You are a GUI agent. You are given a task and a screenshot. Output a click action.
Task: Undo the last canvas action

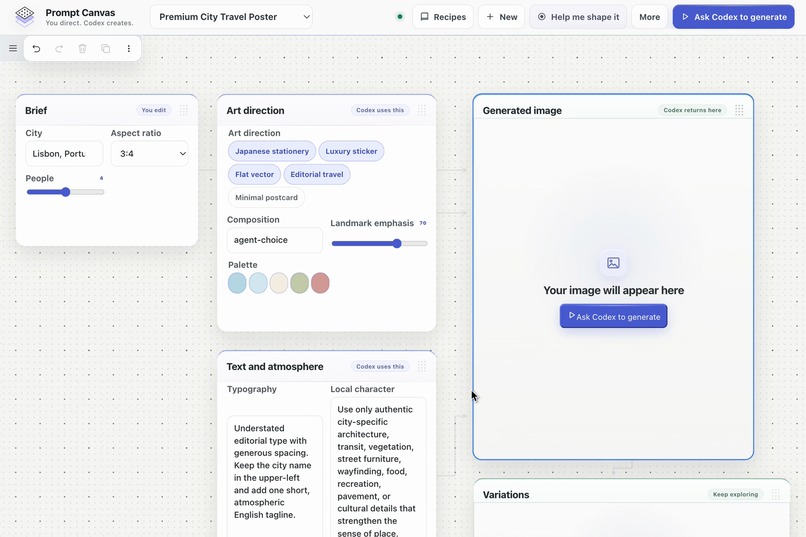(x=36, y=48)
